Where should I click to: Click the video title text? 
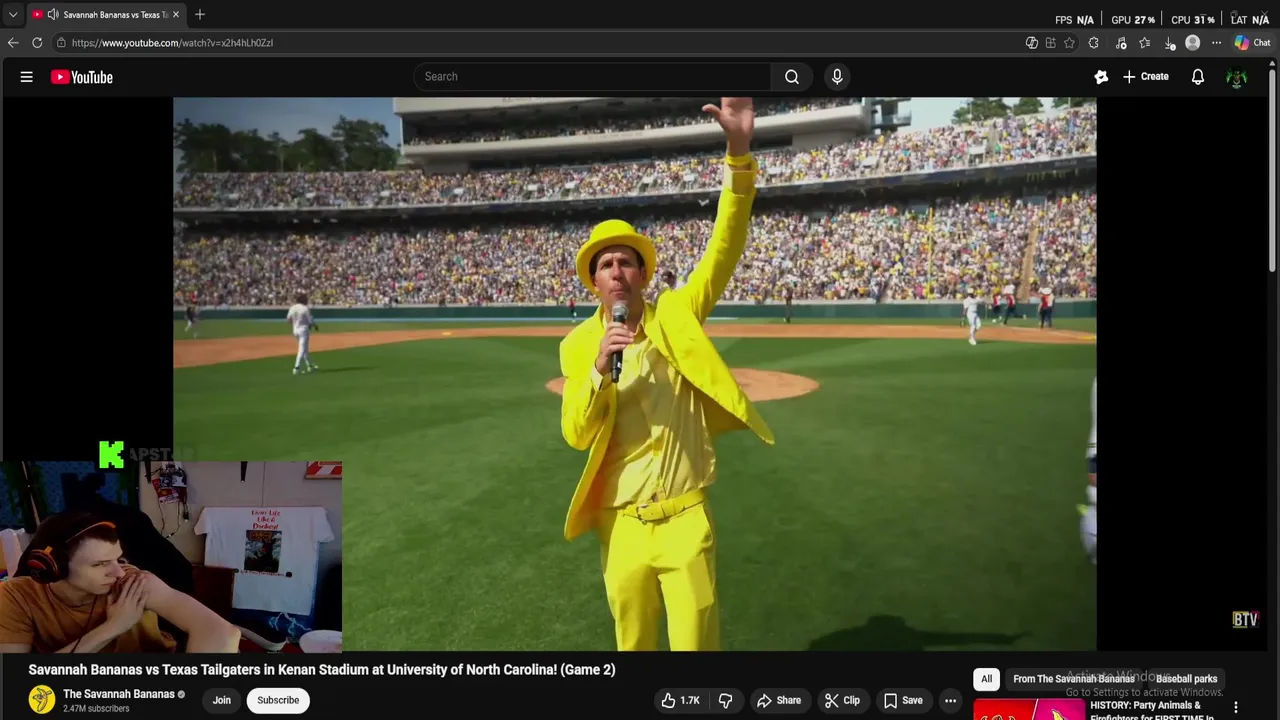[x=322, y=670]
